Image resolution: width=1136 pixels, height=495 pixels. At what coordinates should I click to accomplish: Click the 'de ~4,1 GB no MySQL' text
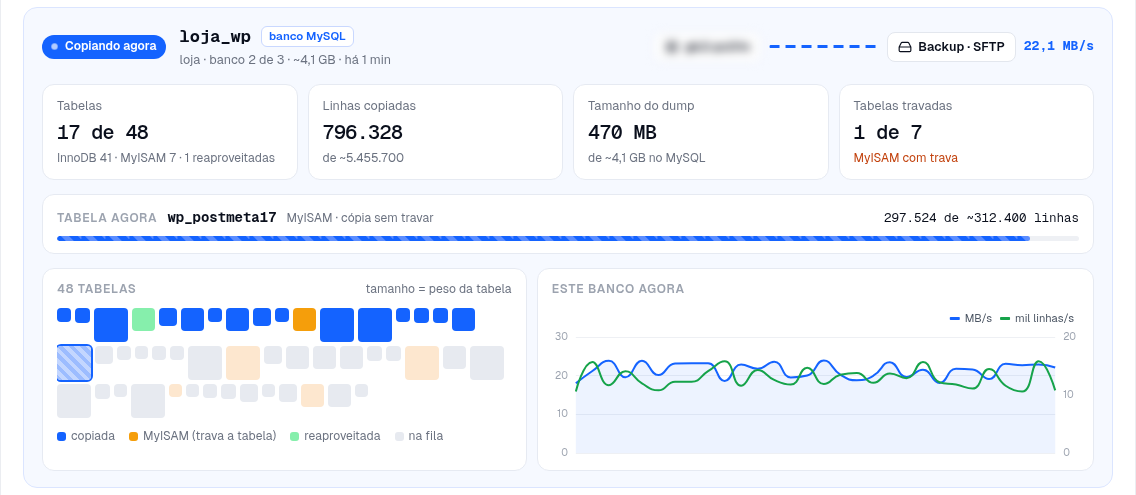(x=646, y=157)
